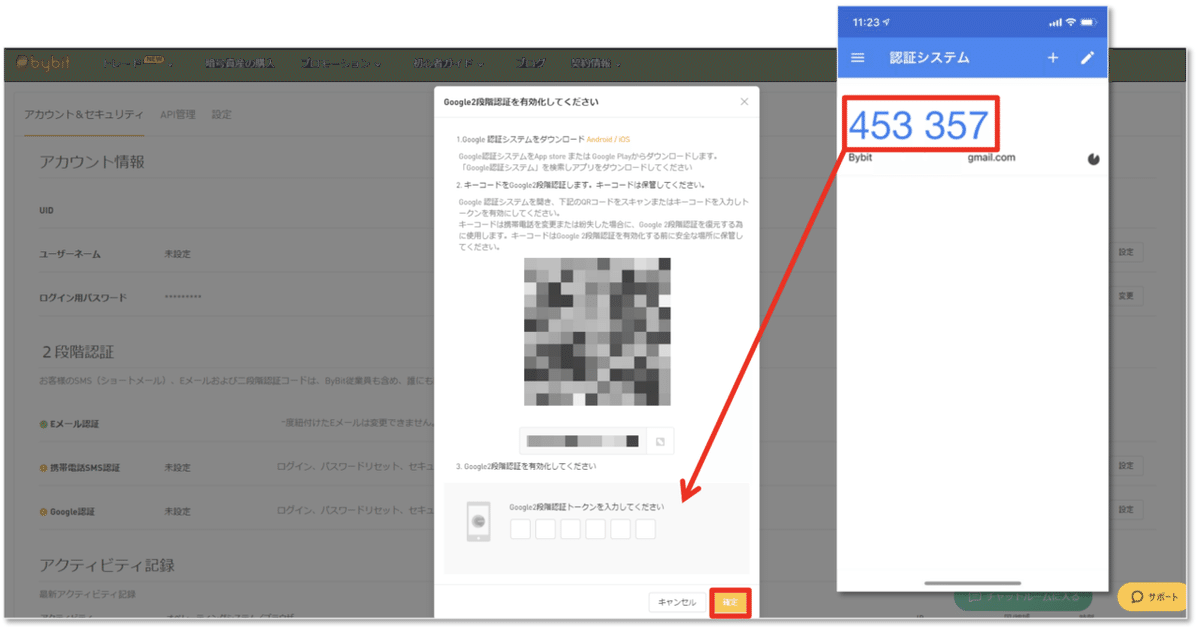1200x632 pixels.
Task: Expand the 初心者ガイド navigation menu
Action: (448, 63)
